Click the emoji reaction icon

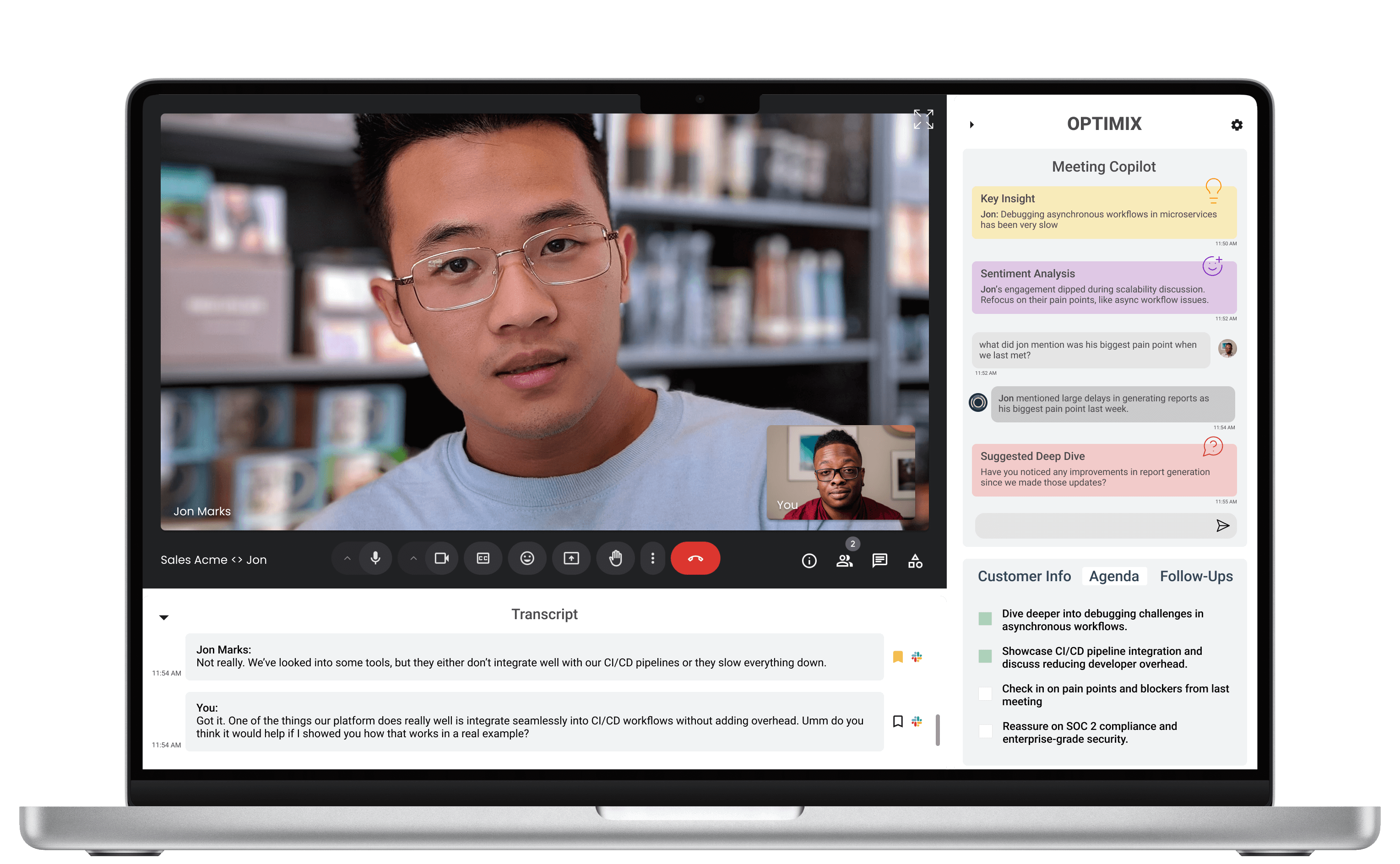(525, 558)
